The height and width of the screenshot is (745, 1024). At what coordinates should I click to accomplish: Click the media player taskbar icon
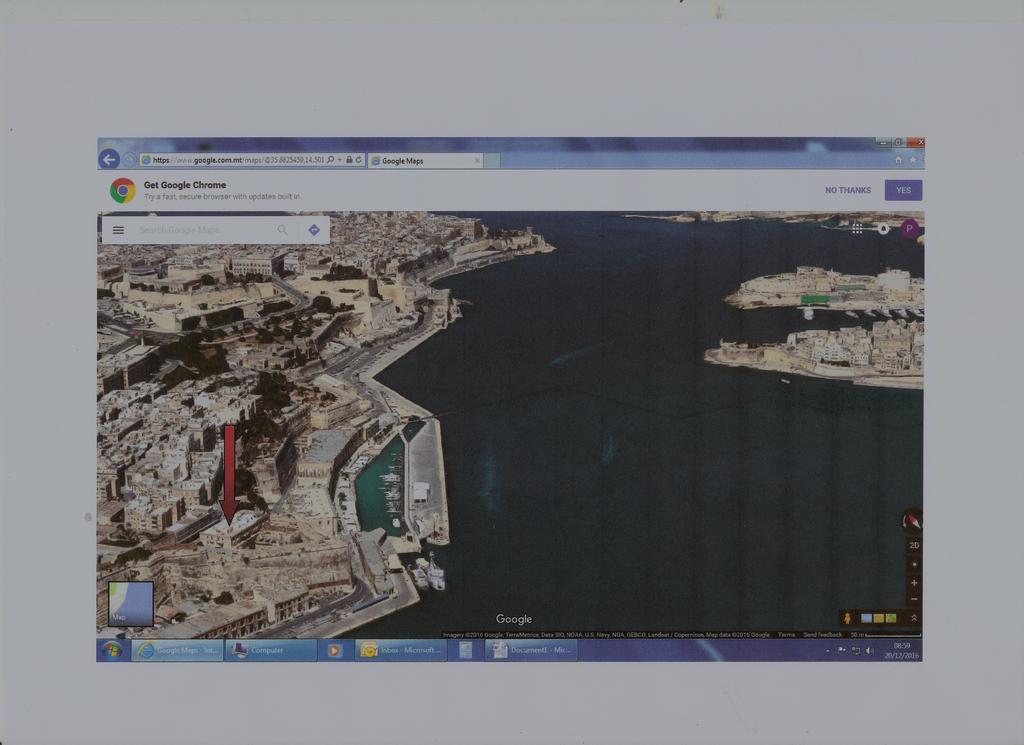click(334, 650)
